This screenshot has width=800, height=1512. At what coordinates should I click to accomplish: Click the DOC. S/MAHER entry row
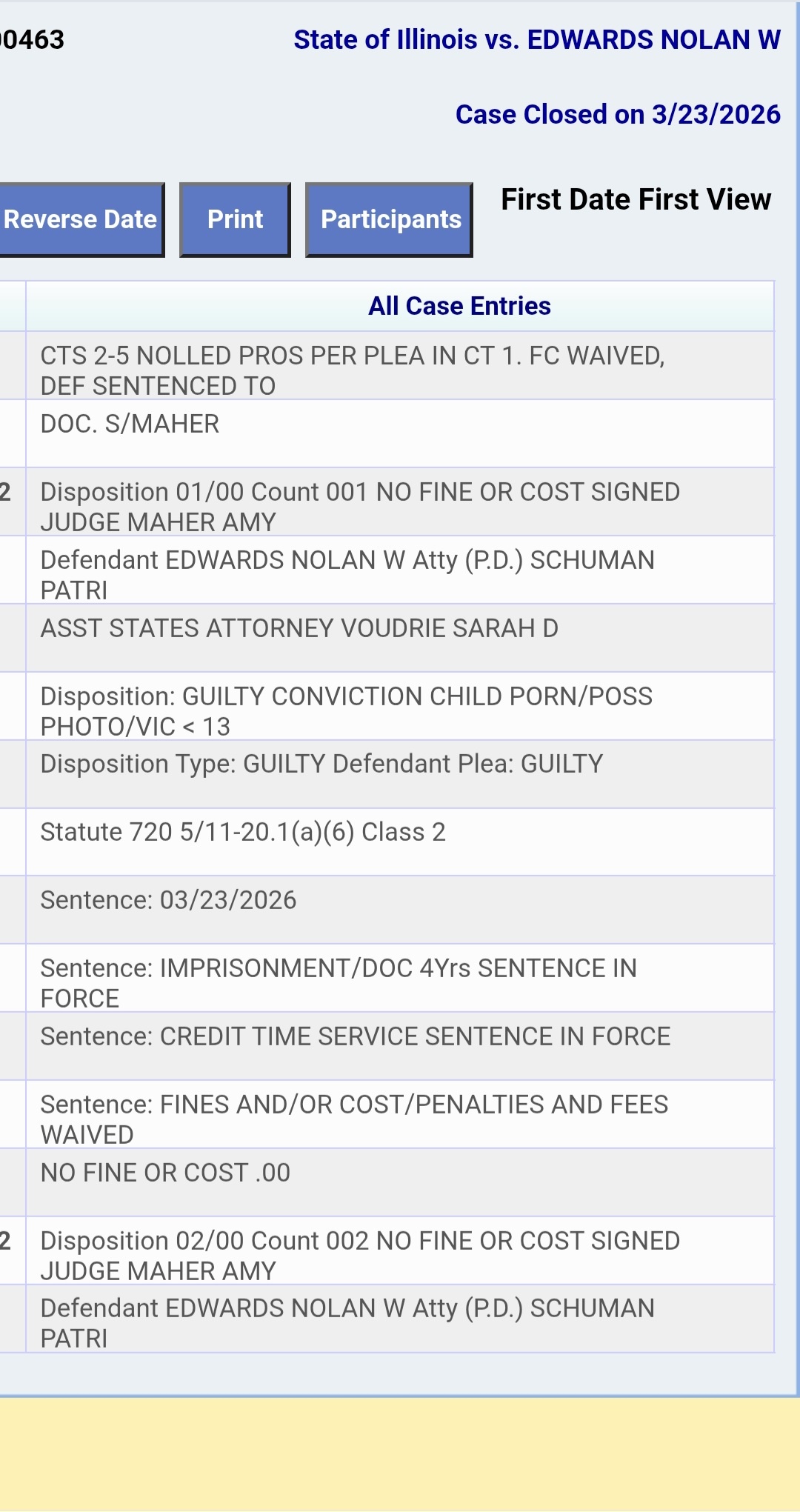130,424
